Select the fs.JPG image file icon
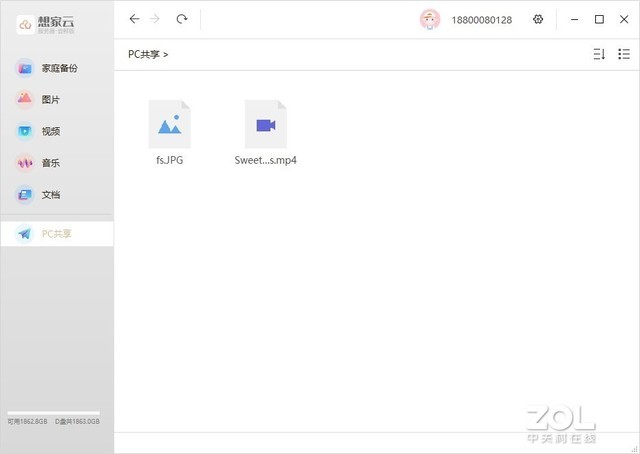The width and height of the screenshot is (640, 454). click(169, 124)
